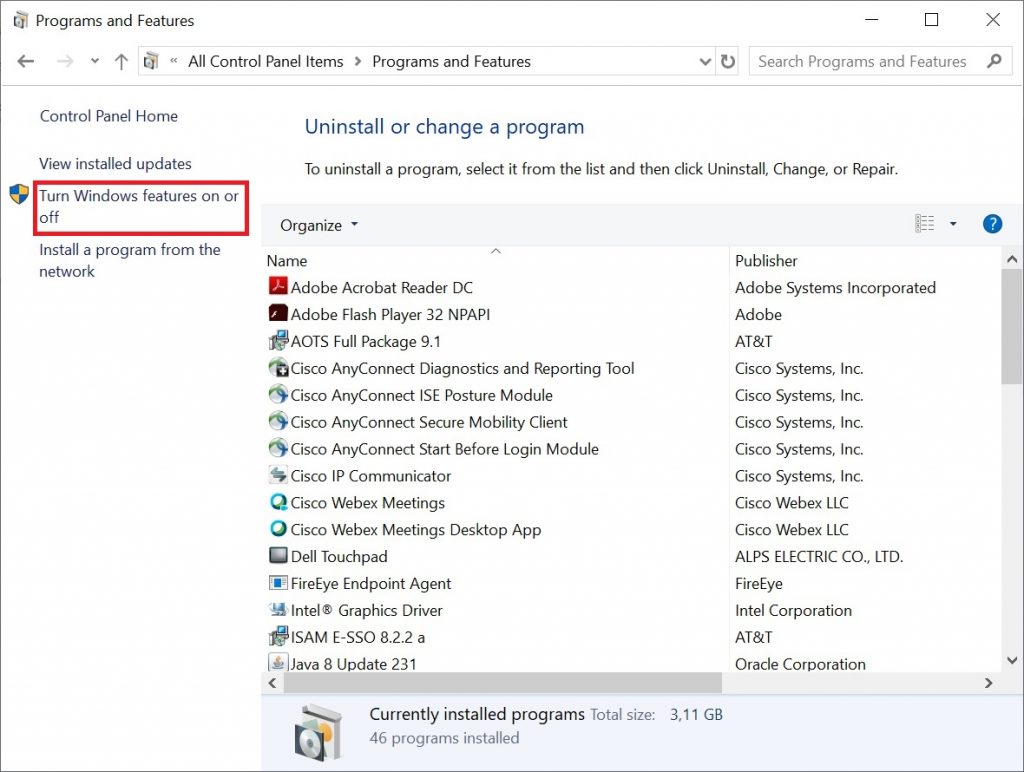The height and width of the screenshot is (772, 1024).
Task: Click the horizontal scrollbar thumb
Action: point(502,683)
